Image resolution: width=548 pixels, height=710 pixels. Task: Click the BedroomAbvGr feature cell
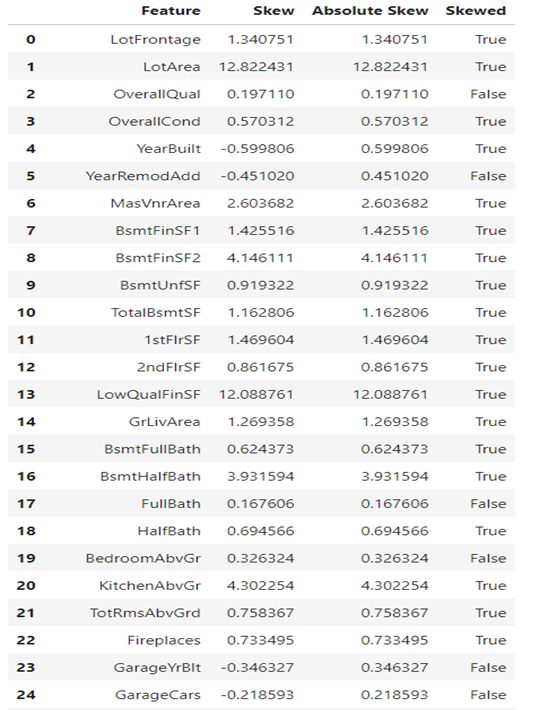click(143, 558)
